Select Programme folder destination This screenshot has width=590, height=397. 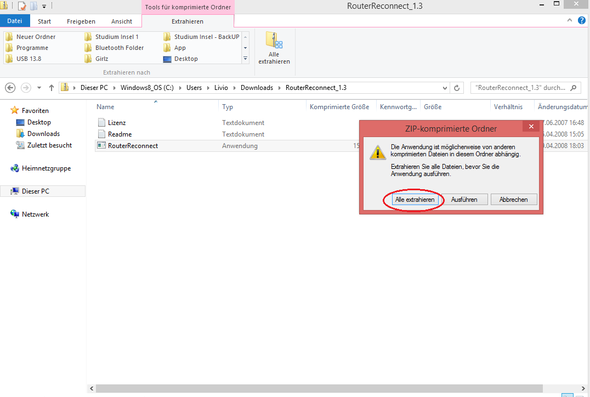tap(27, 48)
